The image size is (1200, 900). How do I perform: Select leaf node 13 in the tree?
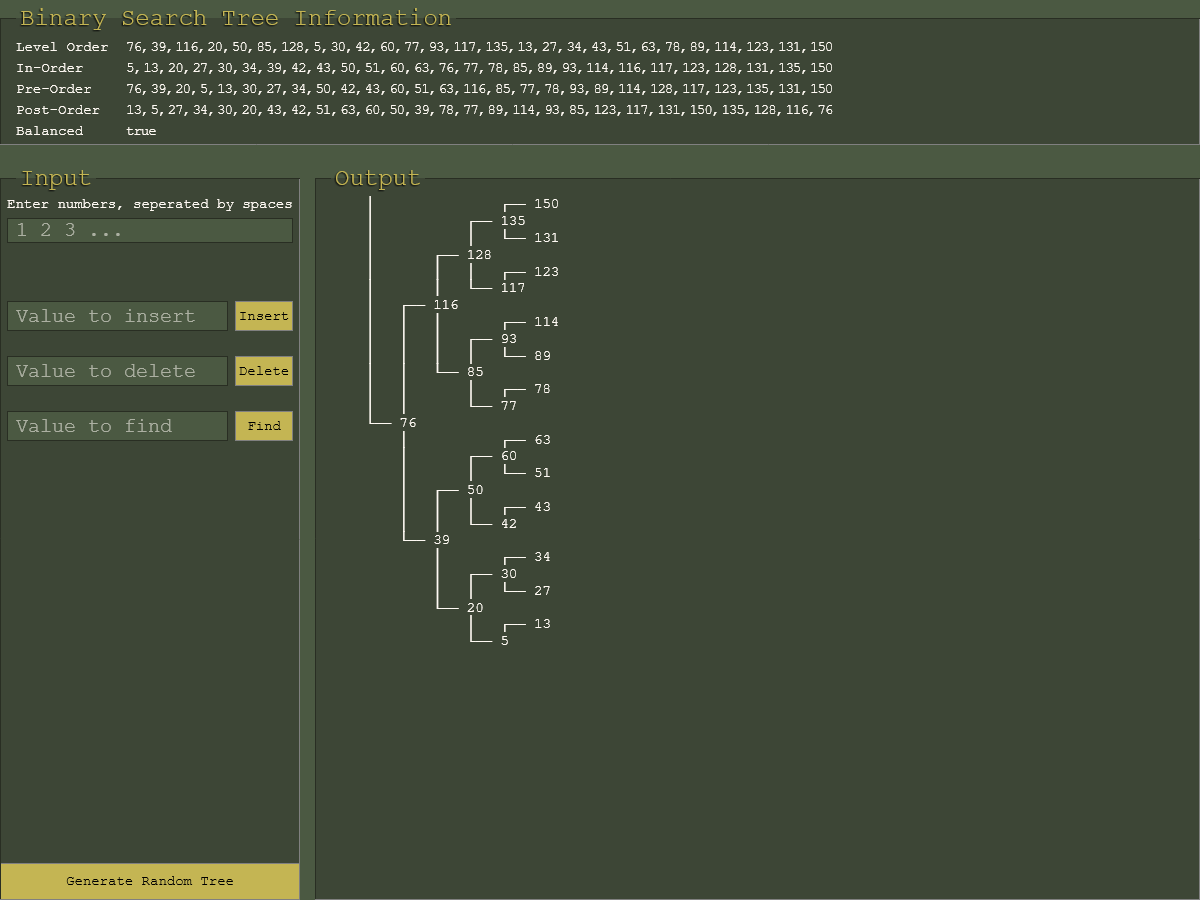tap(542, 624)
